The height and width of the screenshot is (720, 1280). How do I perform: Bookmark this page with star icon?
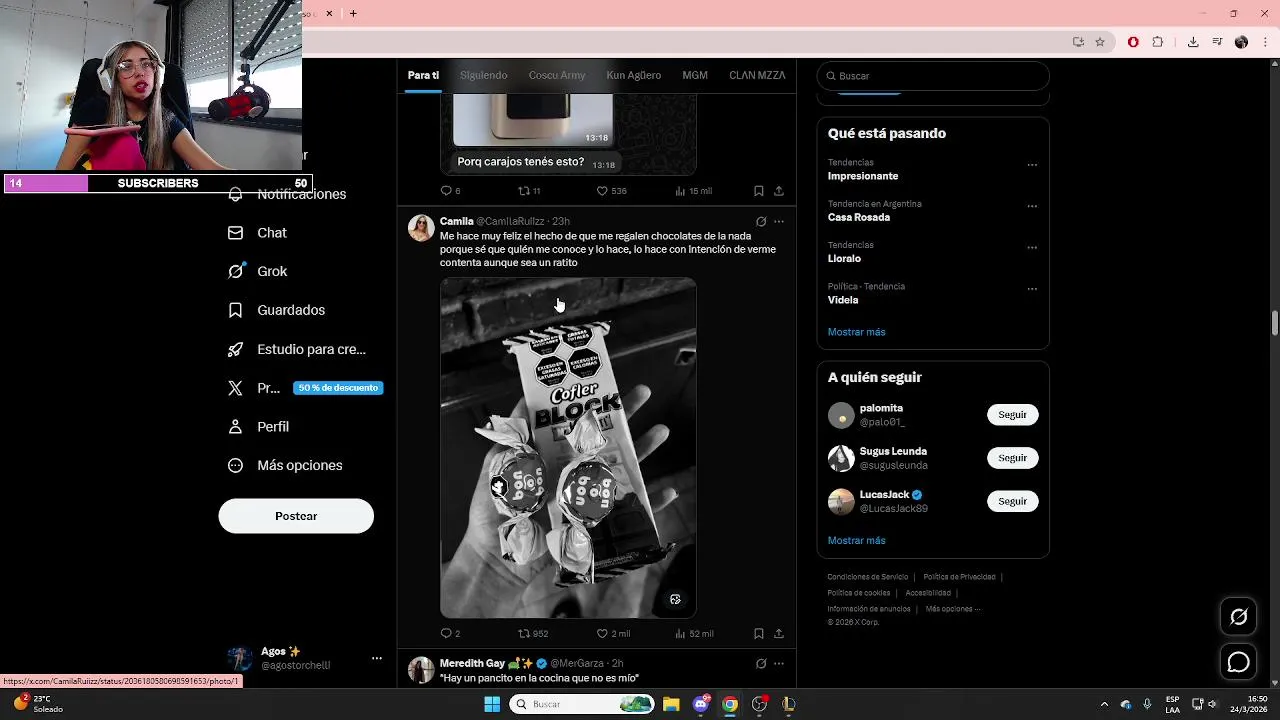[1100, 42]
